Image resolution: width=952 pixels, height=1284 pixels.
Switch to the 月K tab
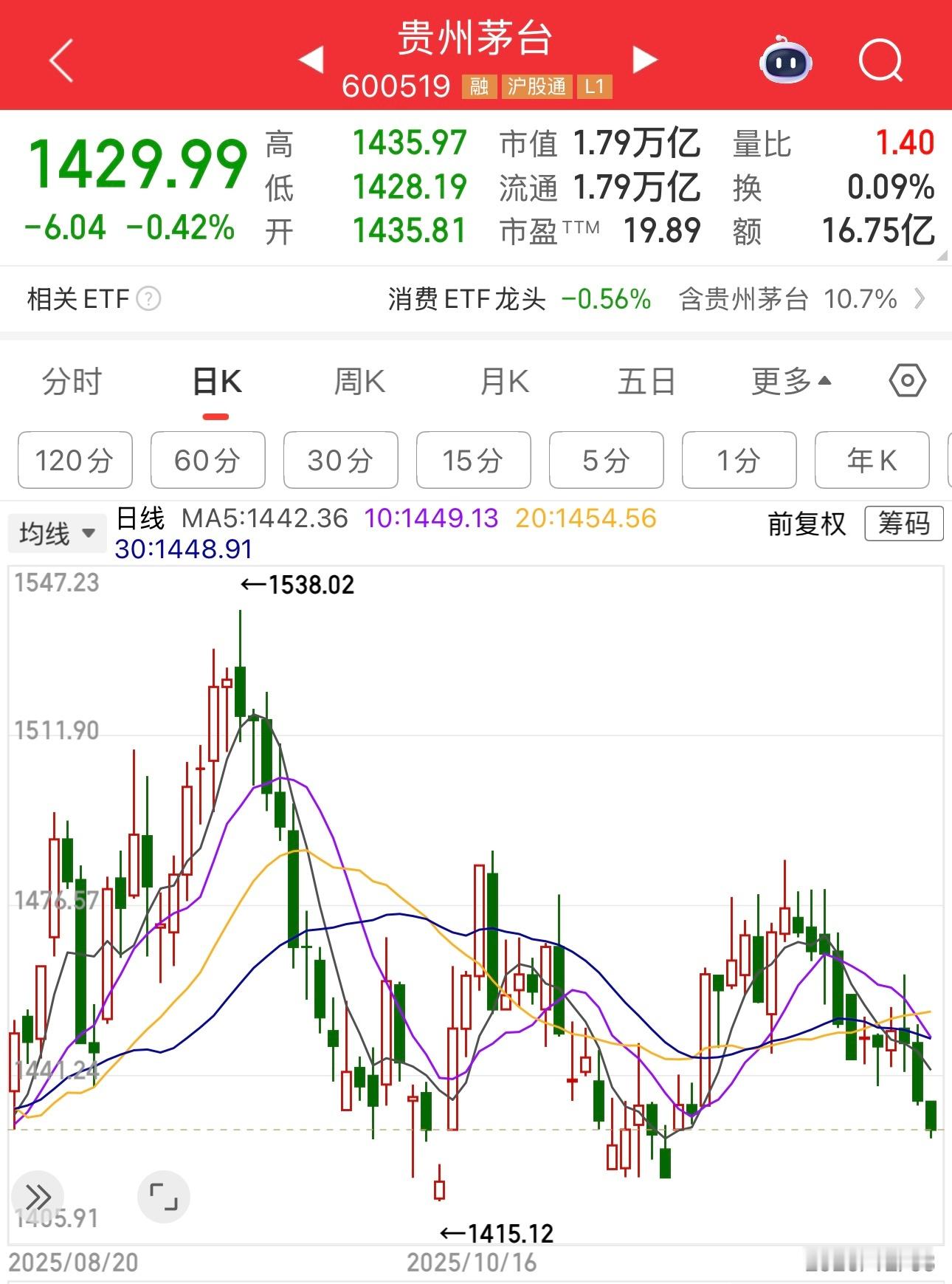tap(504, 382)
